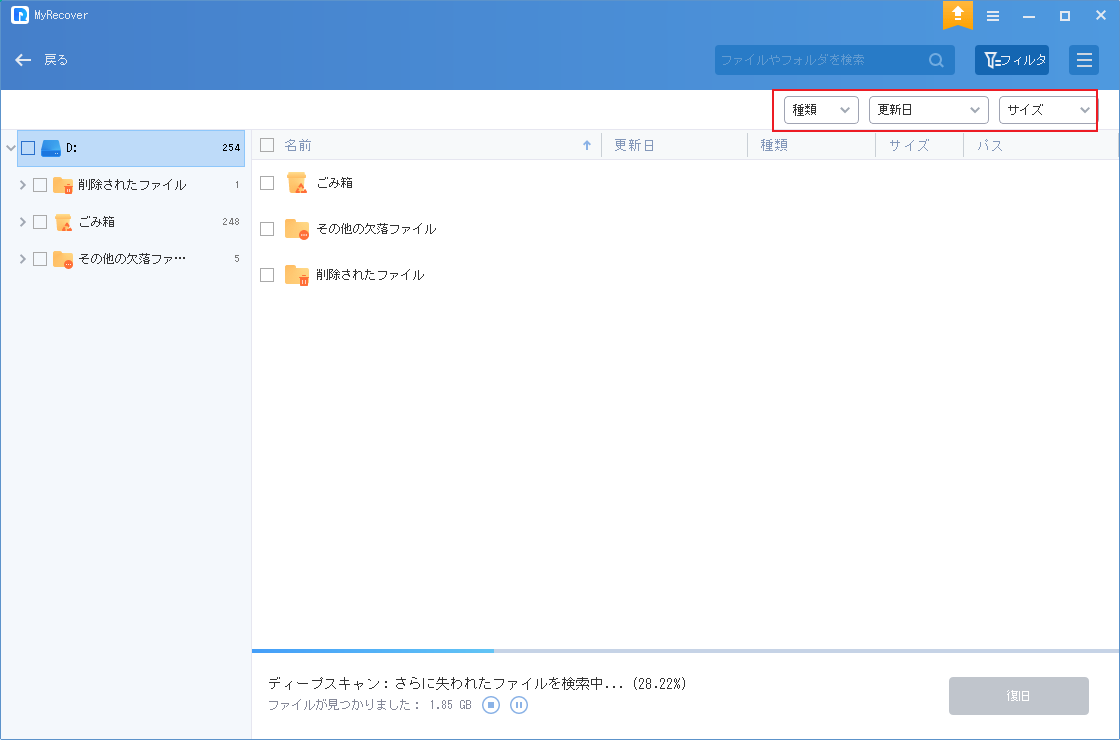Click the その他の欠落ファイル folder icon in sidebar
1120x740 pixels.
[x=63, y=259]
